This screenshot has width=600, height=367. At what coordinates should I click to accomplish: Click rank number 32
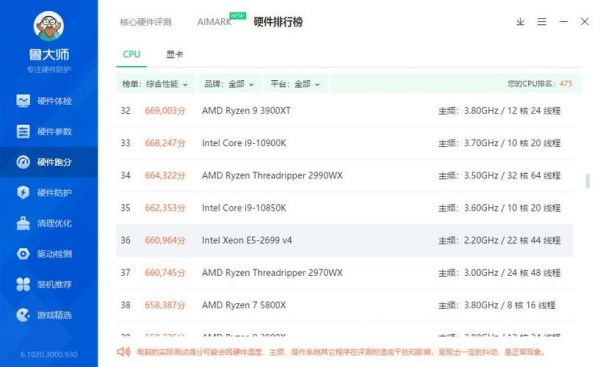126,111
